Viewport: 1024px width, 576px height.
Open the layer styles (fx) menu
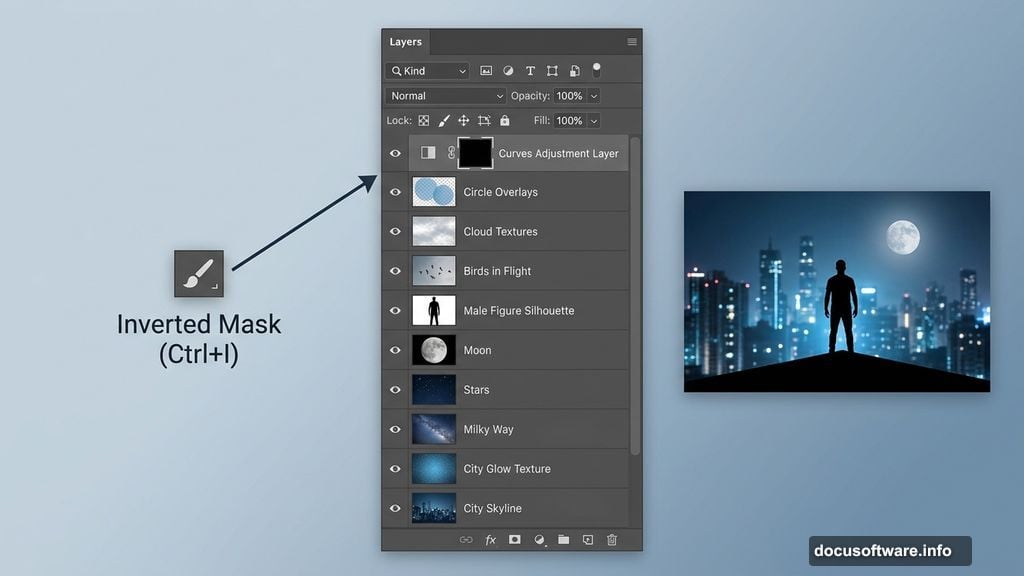pos(489,540)
